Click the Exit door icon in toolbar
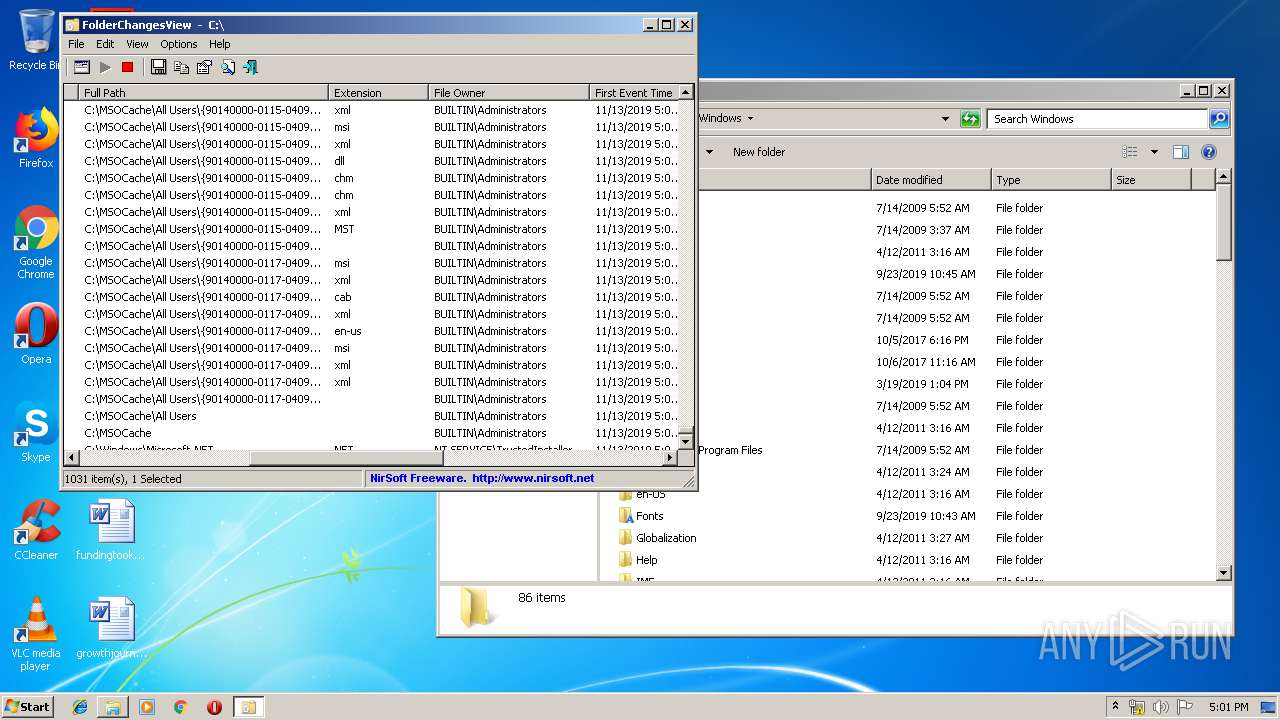This screenshot has width=1280, height=720. pos(250,67)
